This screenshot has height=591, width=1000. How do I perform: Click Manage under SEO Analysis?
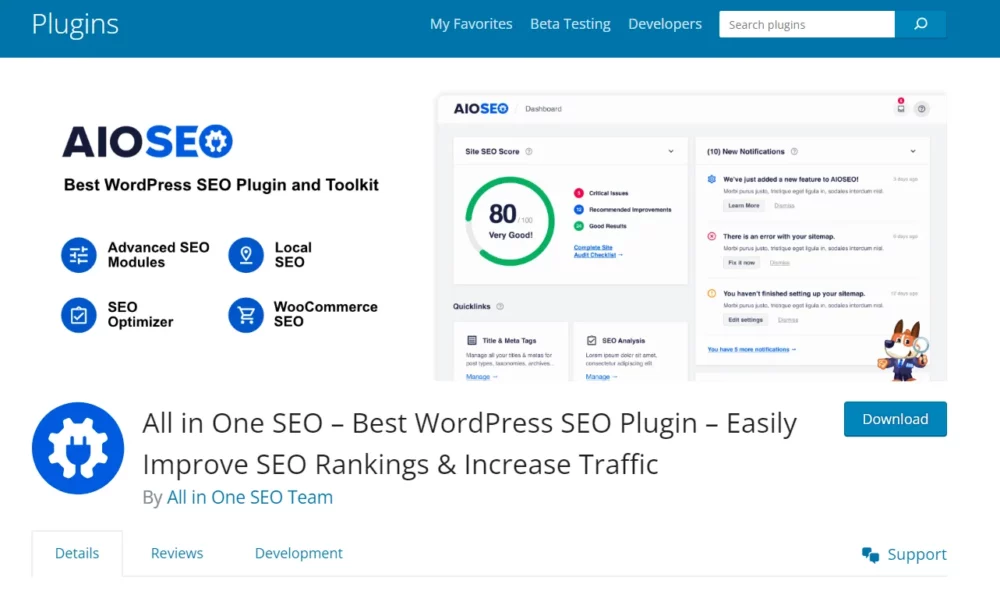601,377
